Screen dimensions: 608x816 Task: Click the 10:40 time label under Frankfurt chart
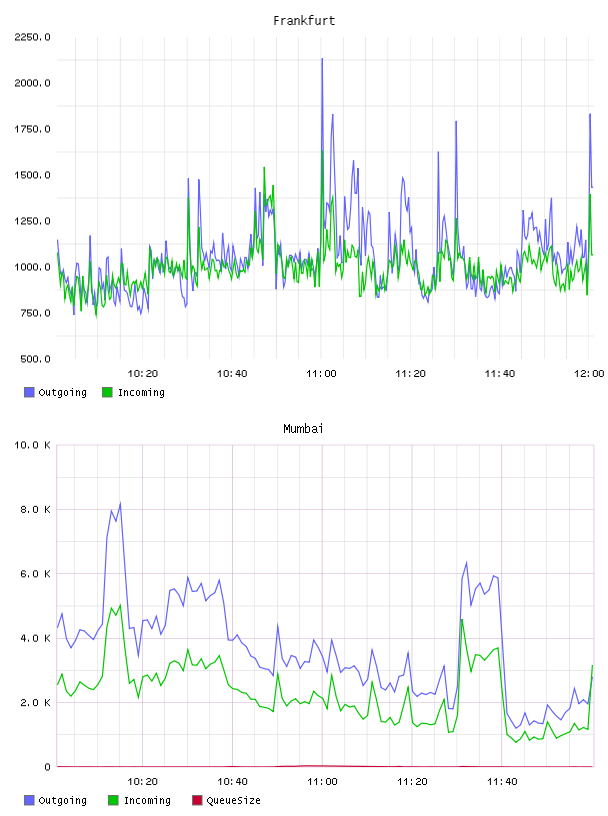coord(232,374)
